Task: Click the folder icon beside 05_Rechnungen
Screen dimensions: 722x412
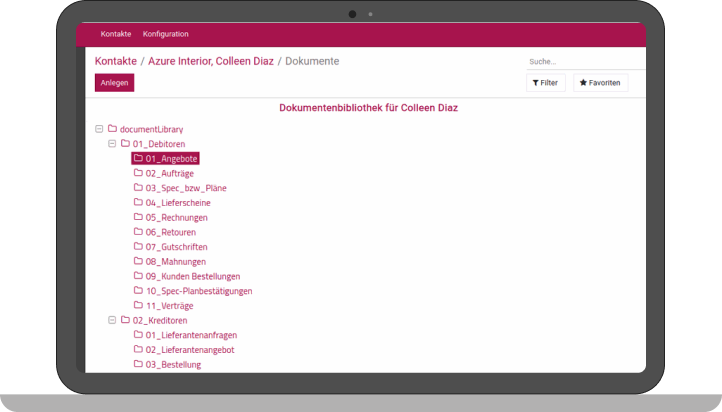Action: pyautogui.click(x=138, y=217)
